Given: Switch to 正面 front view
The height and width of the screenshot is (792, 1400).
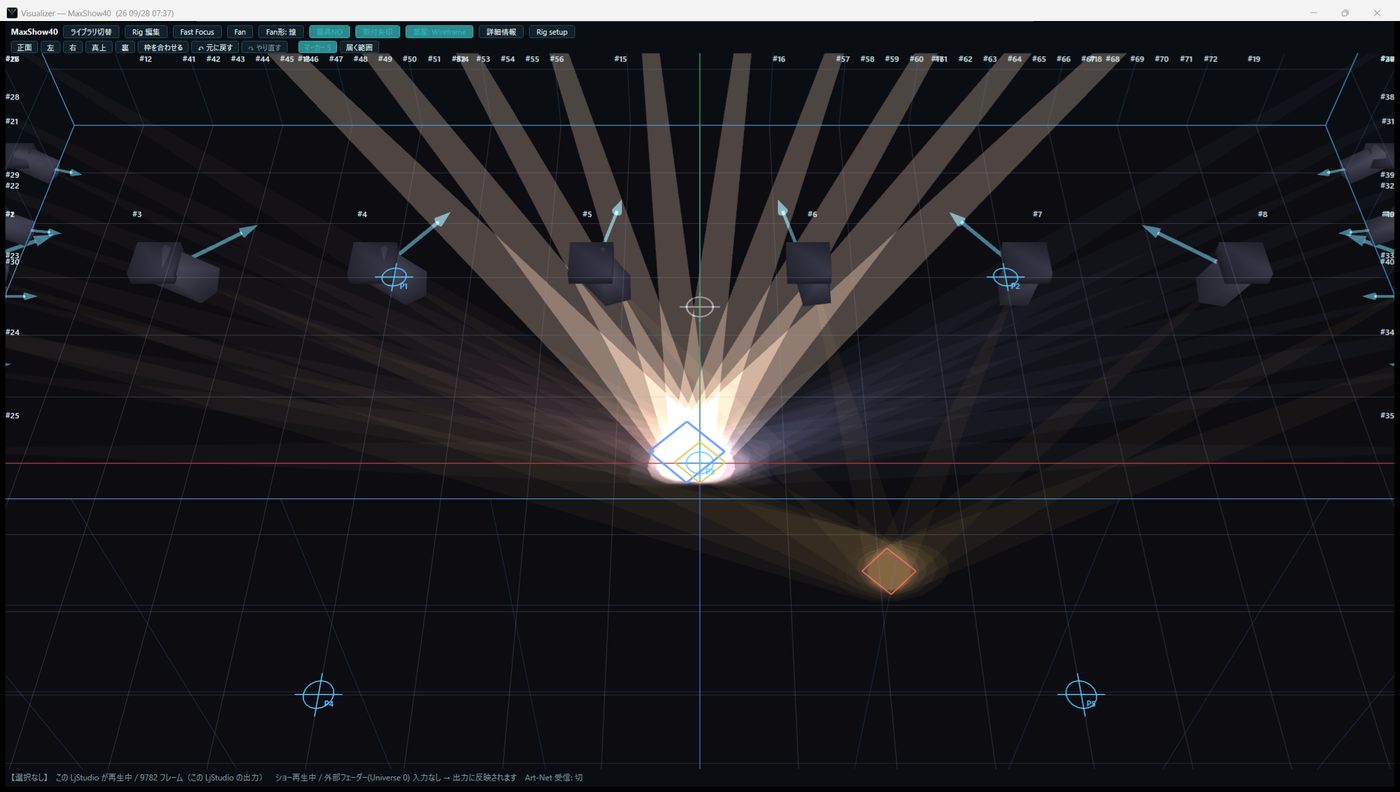Looking at the screenshot, I should pos(24,47).
